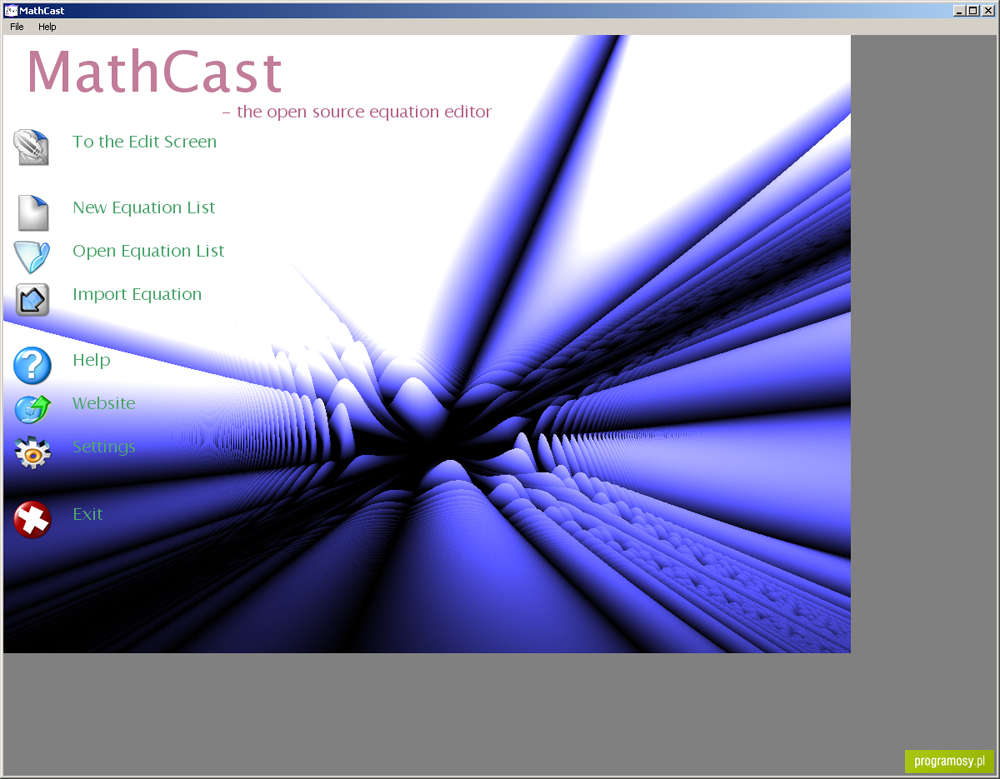1000x779 pixels.
Task: Click the blank page New Equation List icon
Action: (x=33, y=213)
